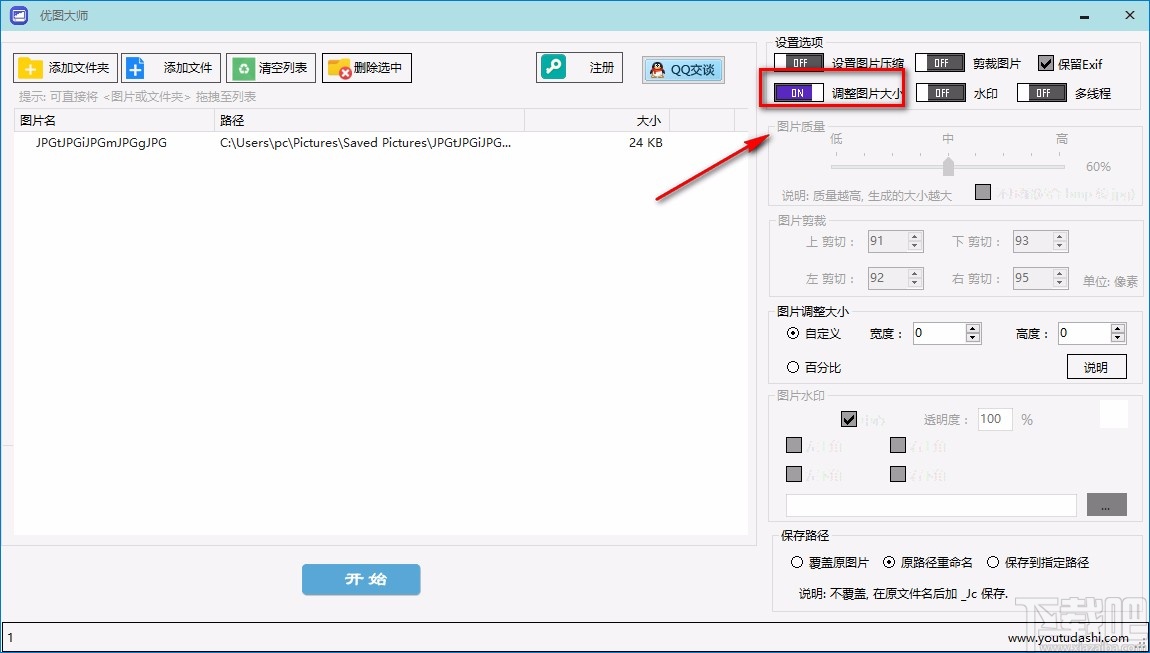This screenshot has height=653, width=1150.
Task: Click the 优图大师 app logo icon
Action: 19,15
